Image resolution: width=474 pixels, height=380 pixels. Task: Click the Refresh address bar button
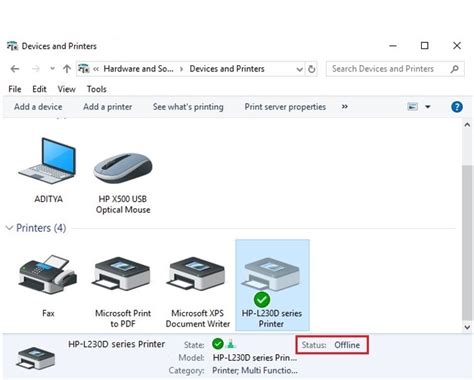[x=311, y=69]
